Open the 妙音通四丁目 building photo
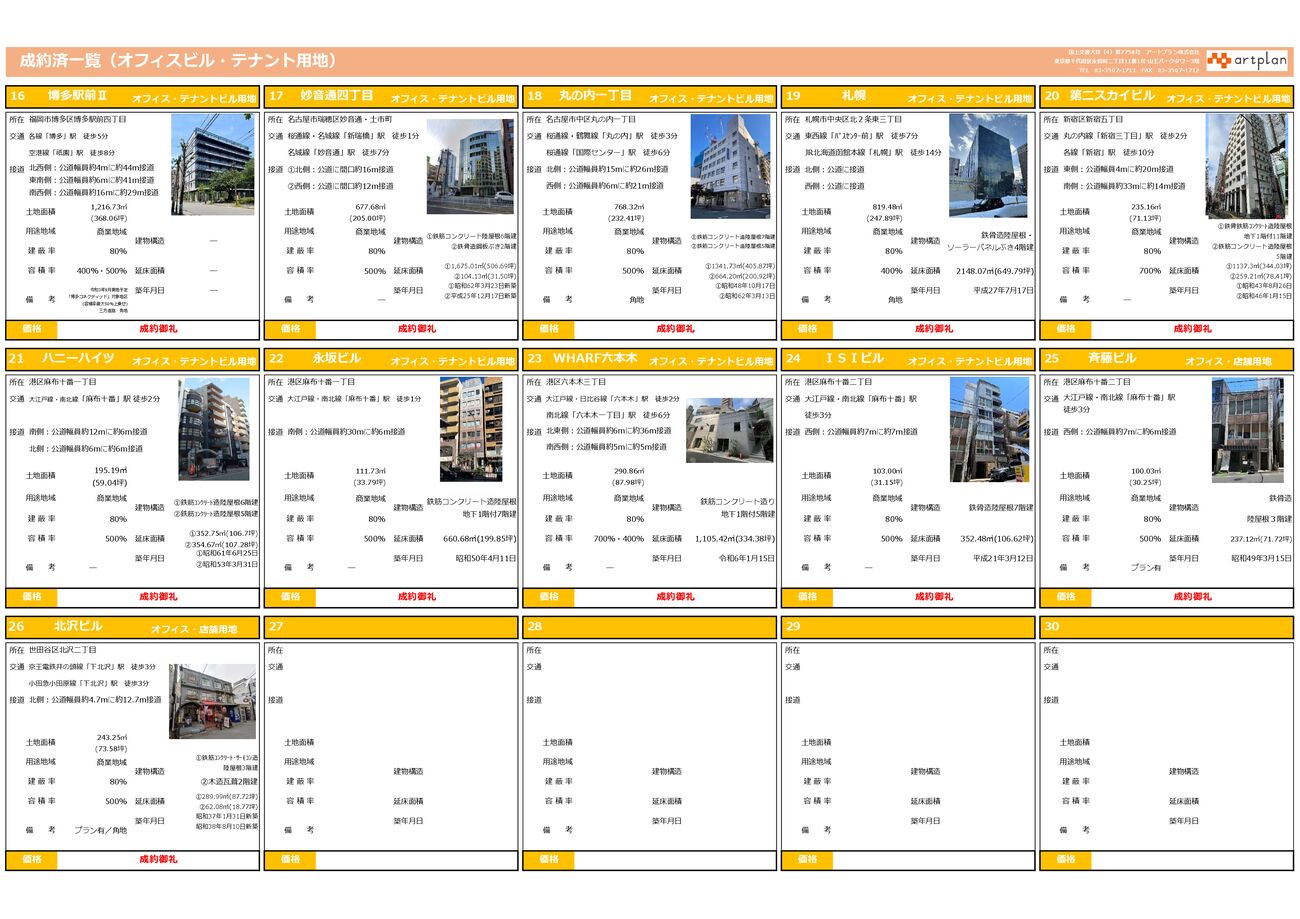 (x=470, y=166)
